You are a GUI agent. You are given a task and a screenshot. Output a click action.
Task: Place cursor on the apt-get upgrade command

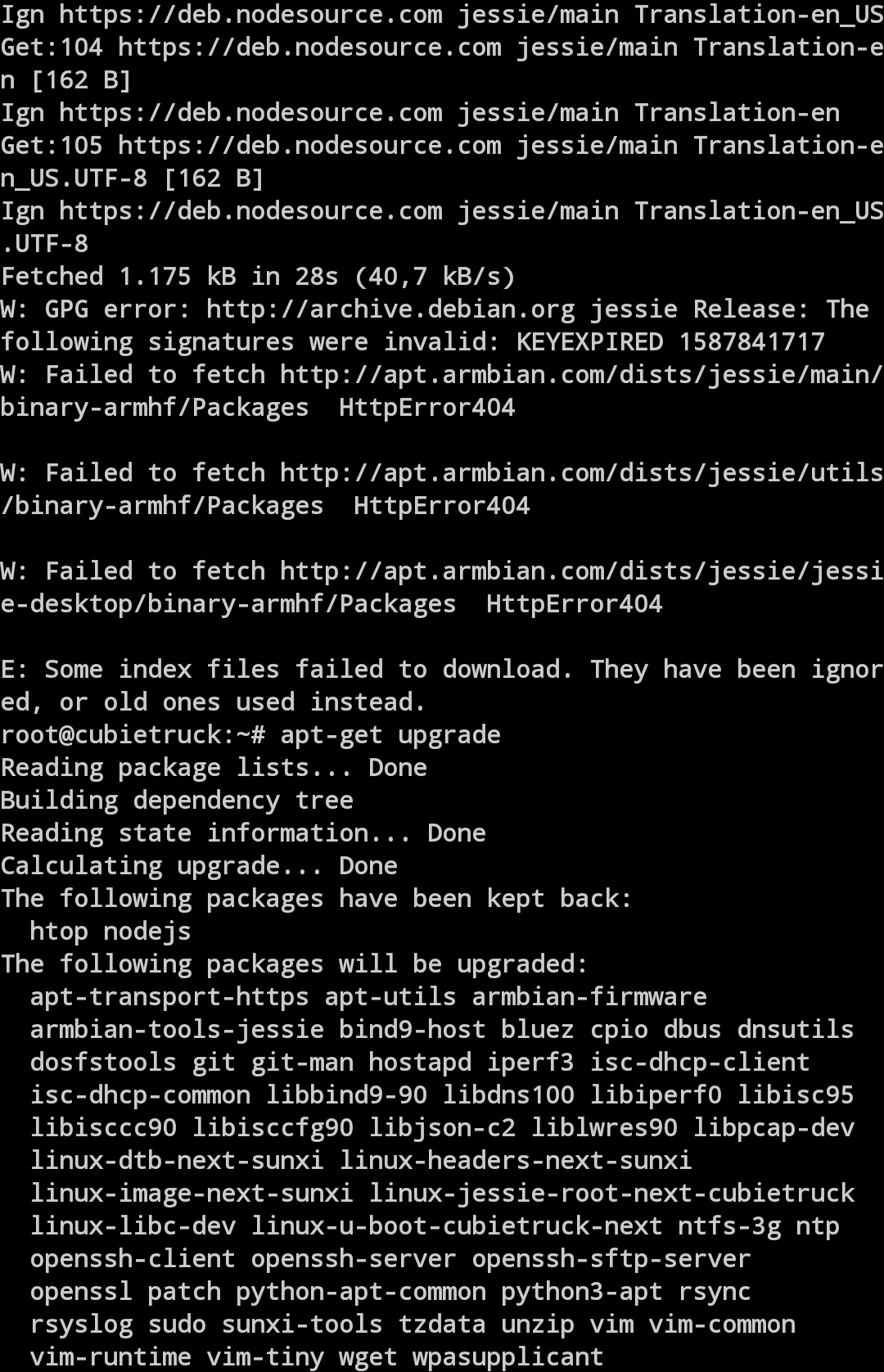click(390, 735)
